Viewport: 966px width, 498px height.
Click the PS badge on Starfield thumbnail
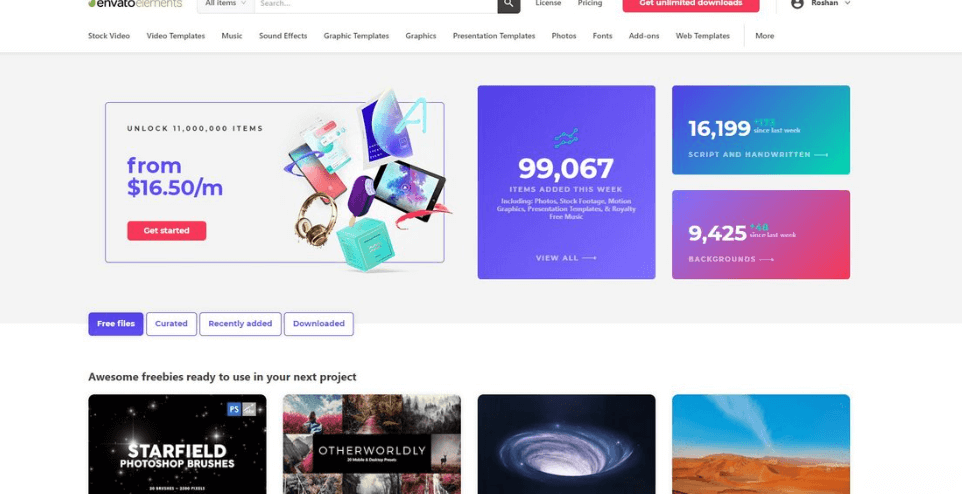tap(234, 409)
